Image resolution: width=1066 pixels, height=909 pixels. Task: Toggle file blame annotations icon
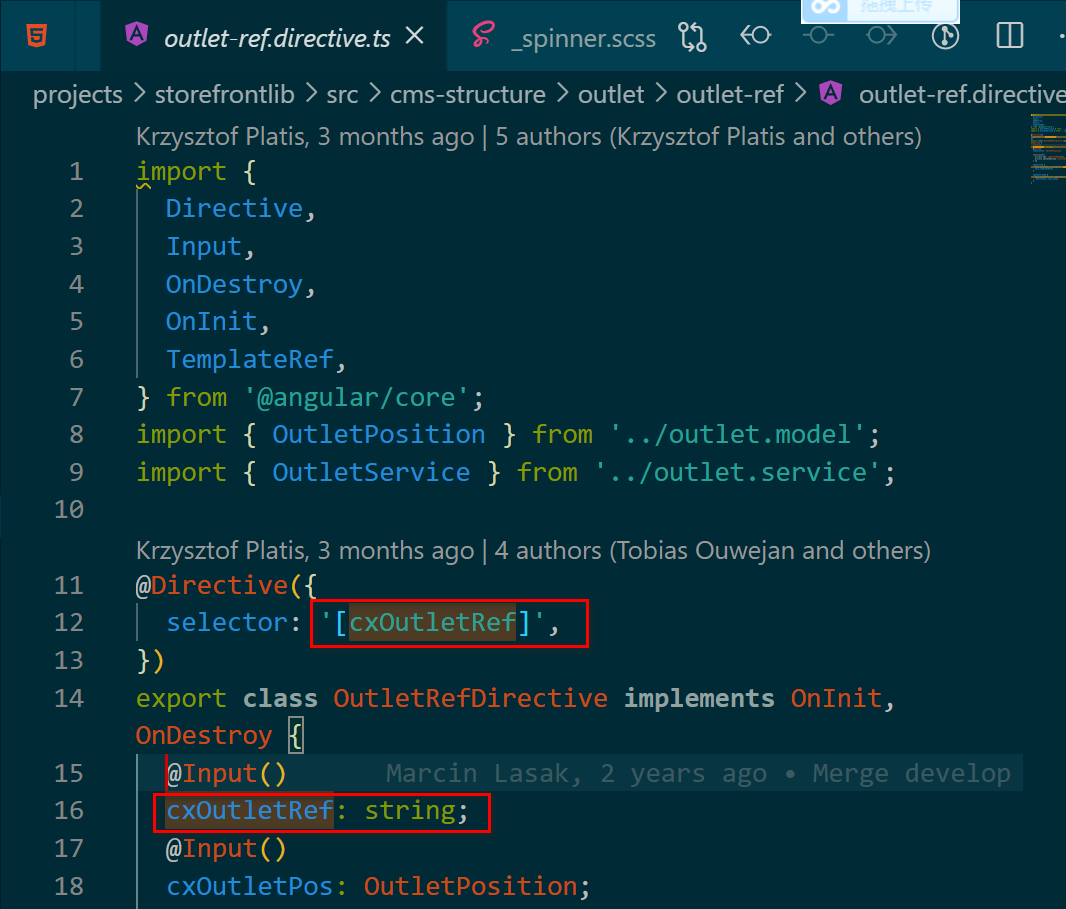pos(945,36)
